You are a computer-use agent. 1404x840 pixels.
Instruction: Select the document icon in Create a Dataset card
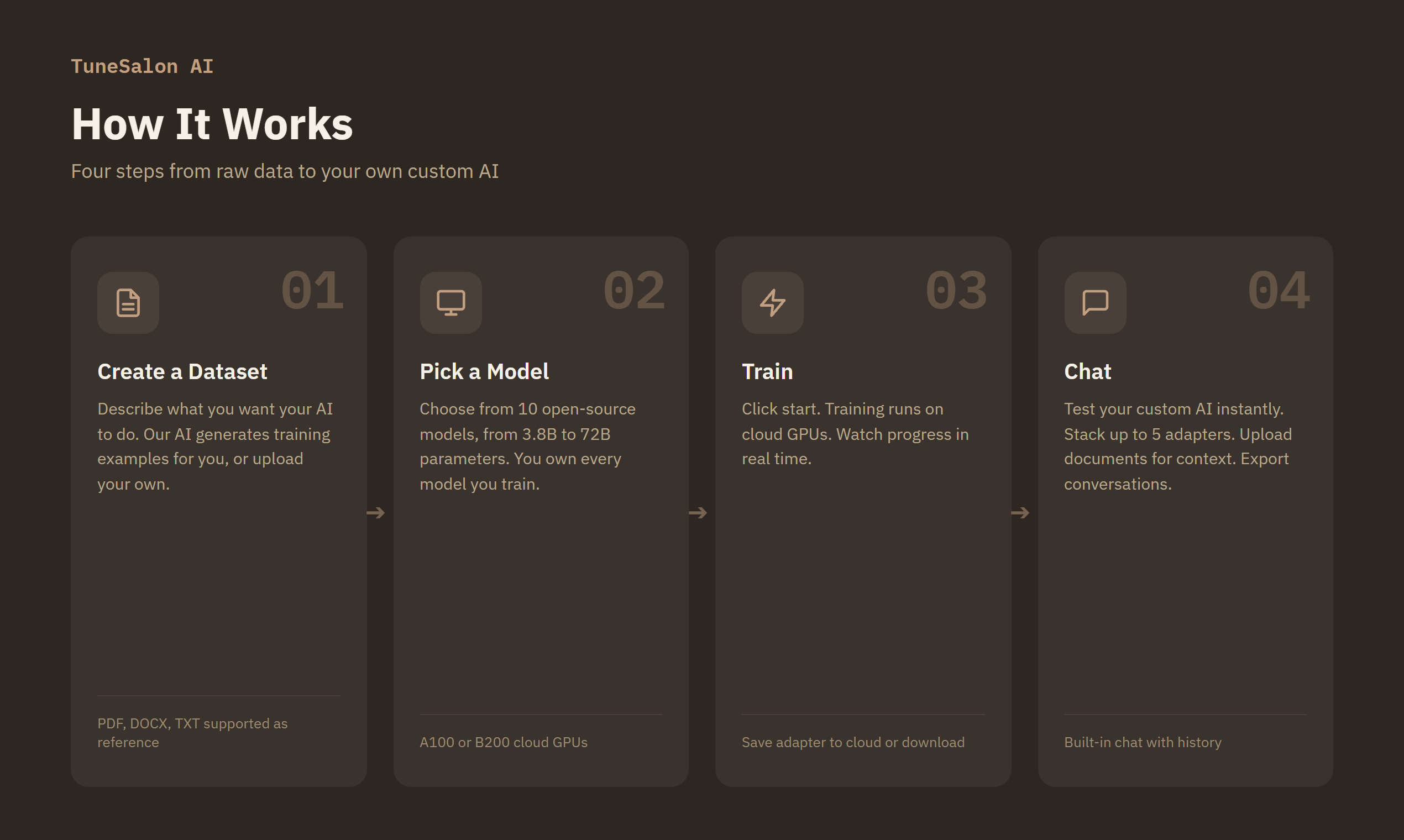pos(128,302)
